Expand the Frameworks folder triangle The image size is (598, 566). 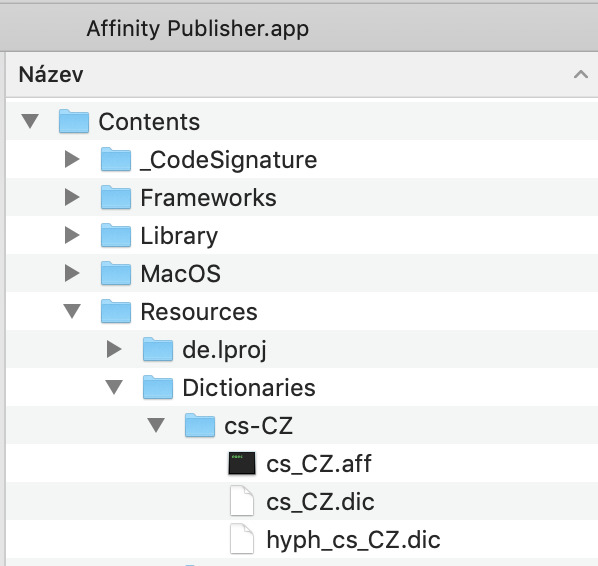72,197
